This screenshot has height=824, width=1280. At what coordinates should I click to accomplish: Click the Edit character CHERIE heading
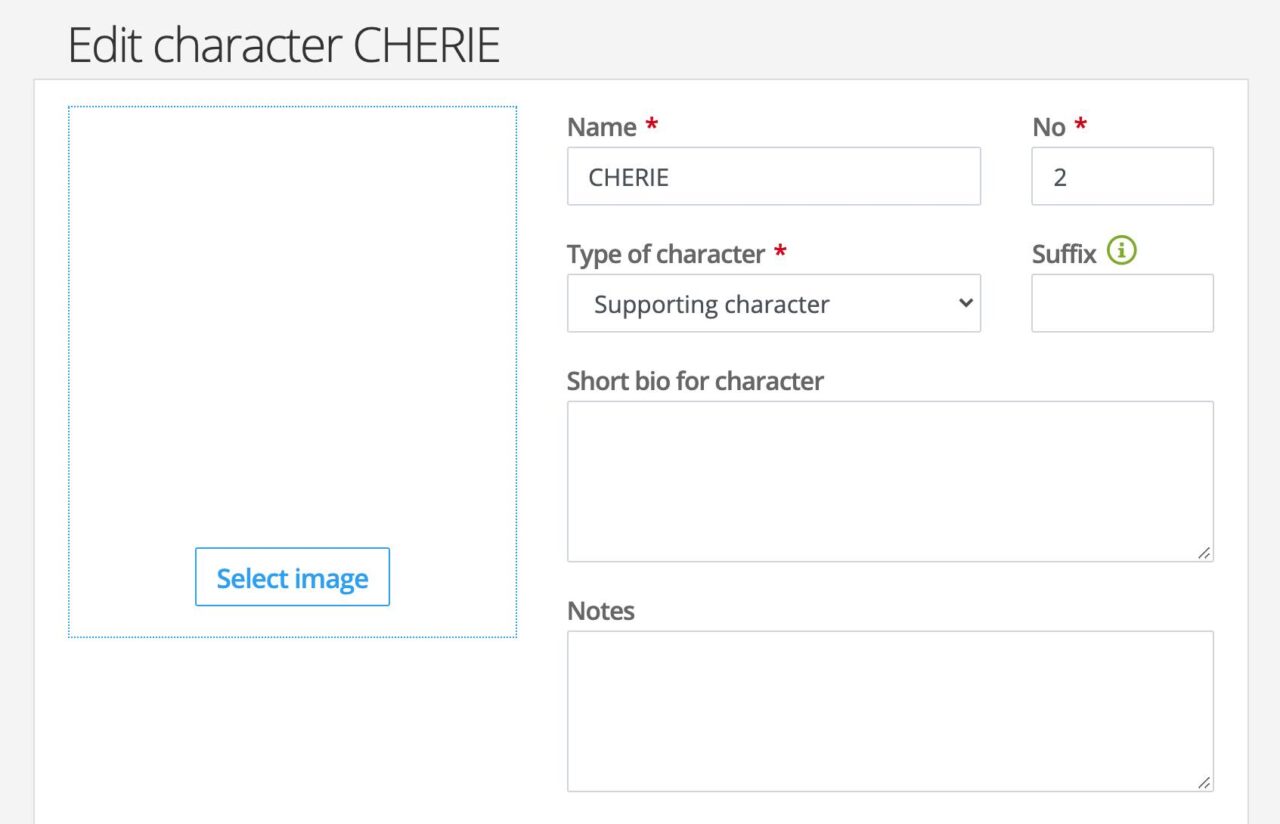[283, 44]
